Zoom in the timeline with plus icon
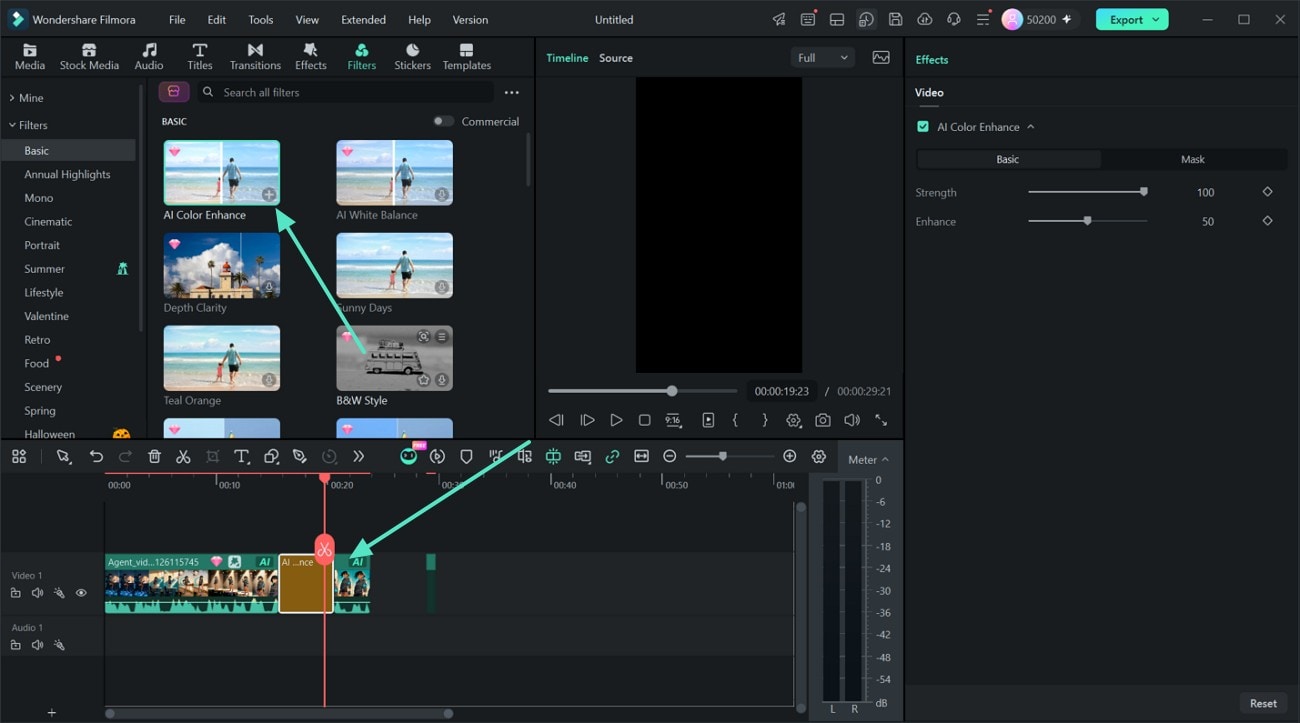Viewport: 1300px width, 723px height. click(x=790, y=456)
